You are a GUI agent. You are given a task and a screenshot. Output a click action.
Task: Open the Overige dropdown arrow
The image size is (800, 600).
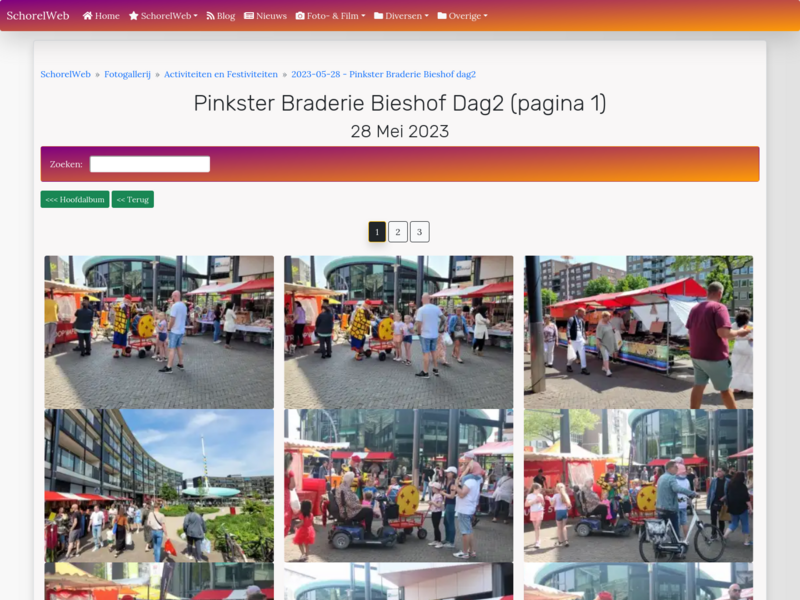[x=486, y=17]
